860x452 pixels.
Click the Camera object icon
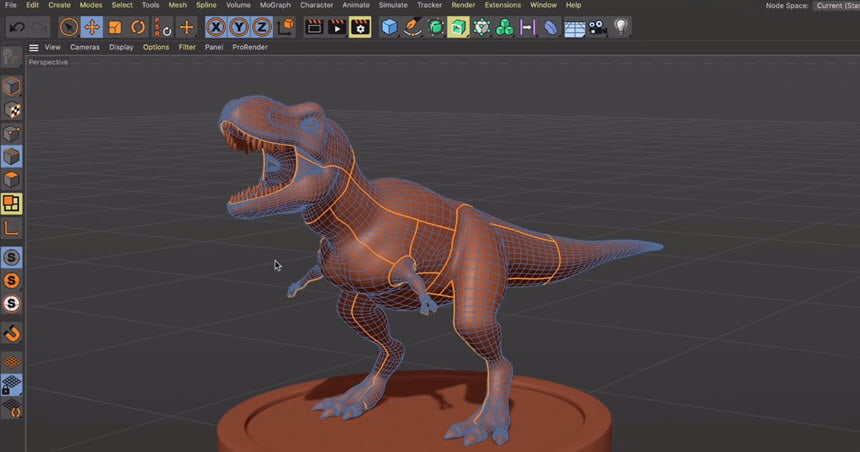pyautogui.click(x=597, y=27)
